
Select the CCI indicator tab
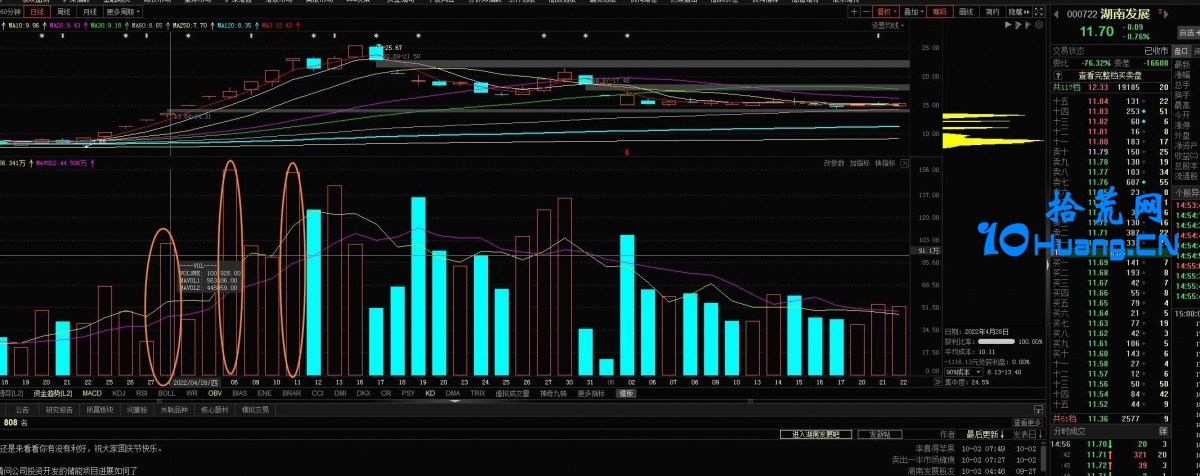point(317,394)
